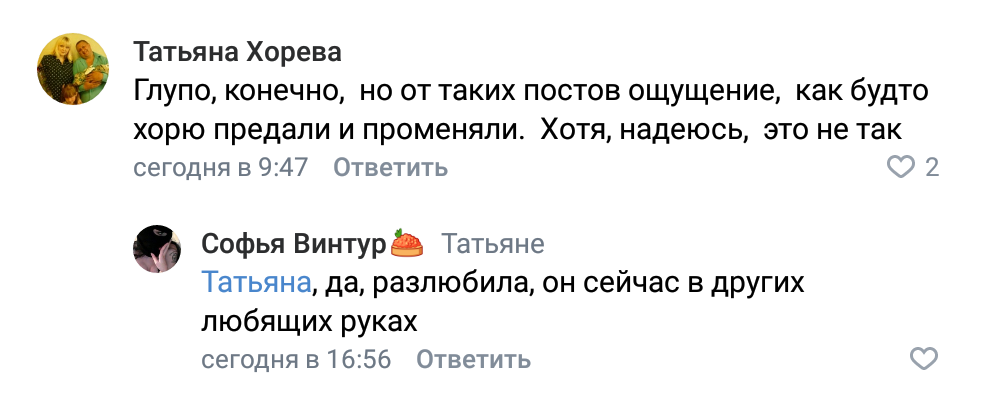Image resolution: width=1004 pixels, height=405 pixels.
Task: Open the like count 2 on the first comment
Action: click(x=932, y=167)
